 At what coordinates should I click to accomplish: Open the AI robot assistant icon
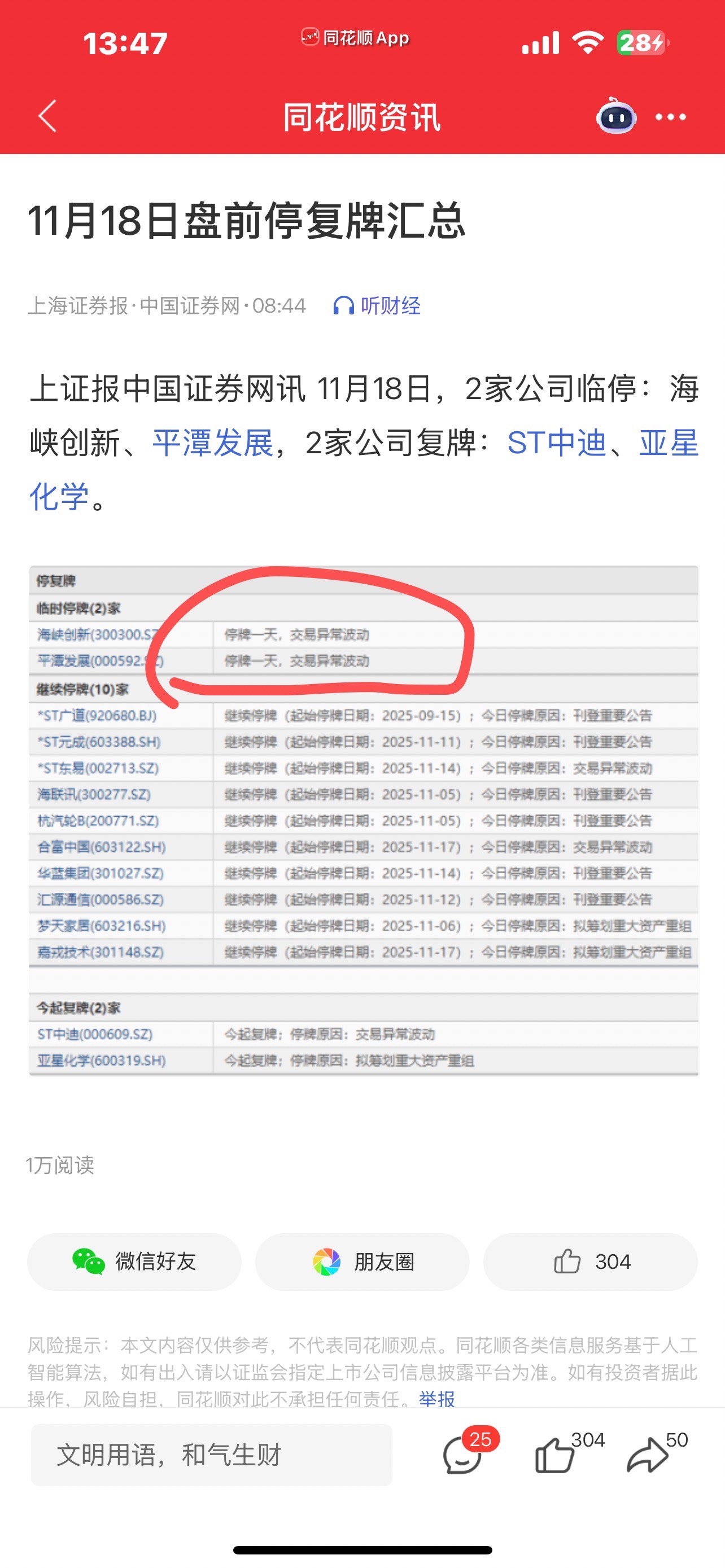[616, 116]
